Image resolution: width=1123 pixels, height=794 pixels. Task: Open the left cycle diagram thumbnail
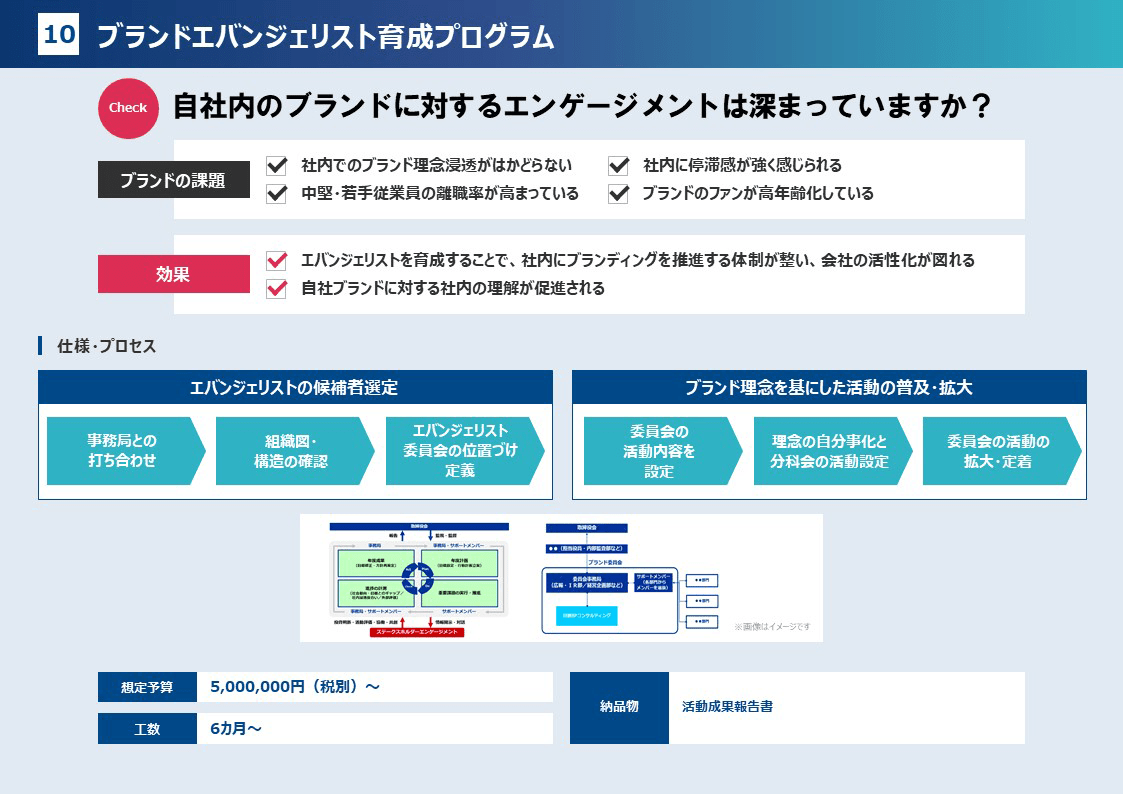[420, 578]
